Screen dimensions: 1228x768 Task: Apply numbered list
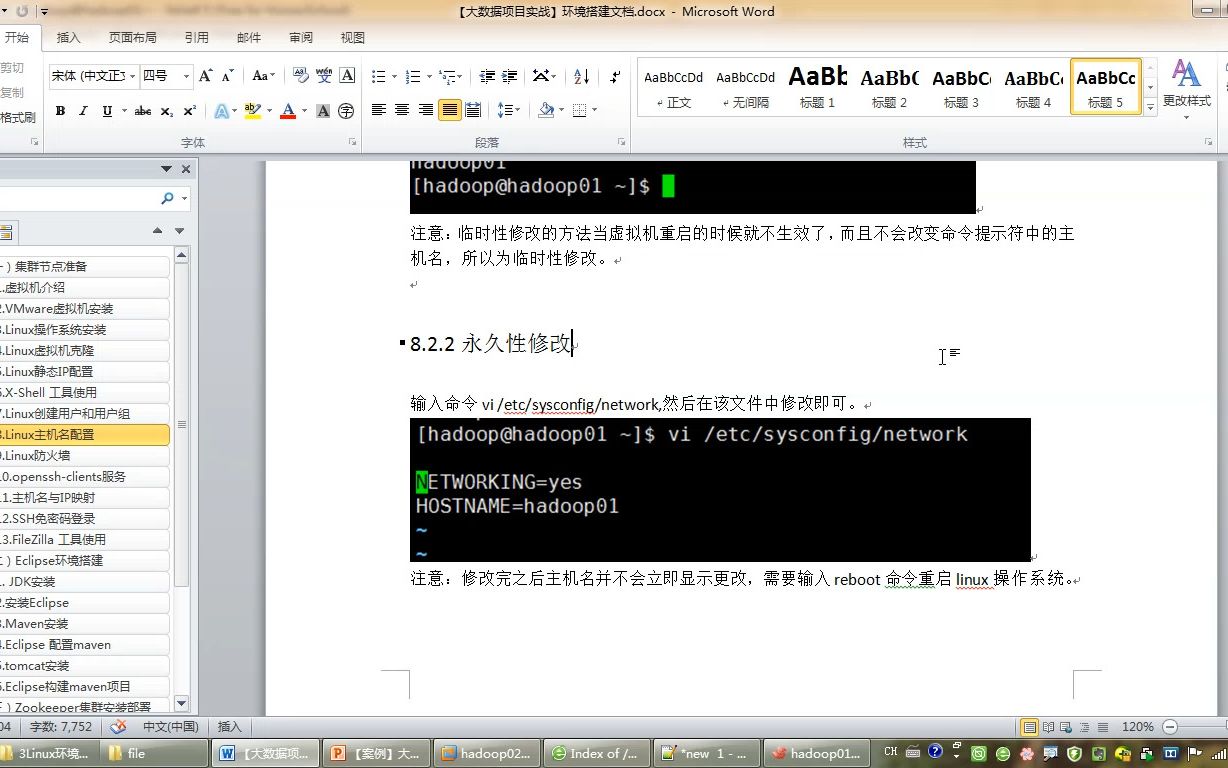pos(413,76)
